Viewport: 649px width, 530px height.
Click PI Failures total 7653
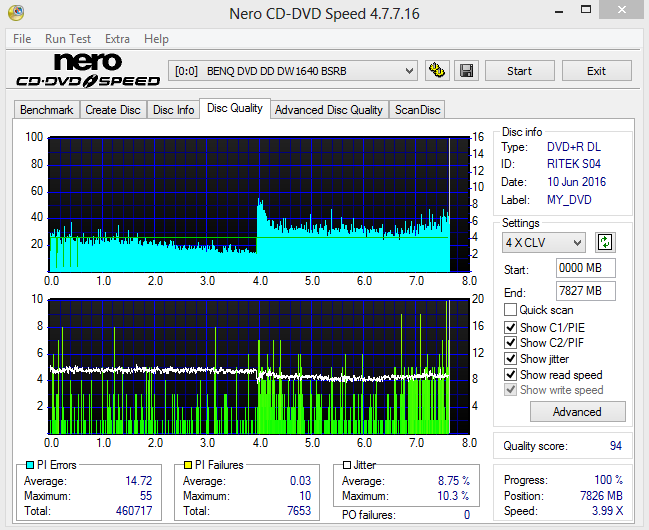click(x=299, y=511)
